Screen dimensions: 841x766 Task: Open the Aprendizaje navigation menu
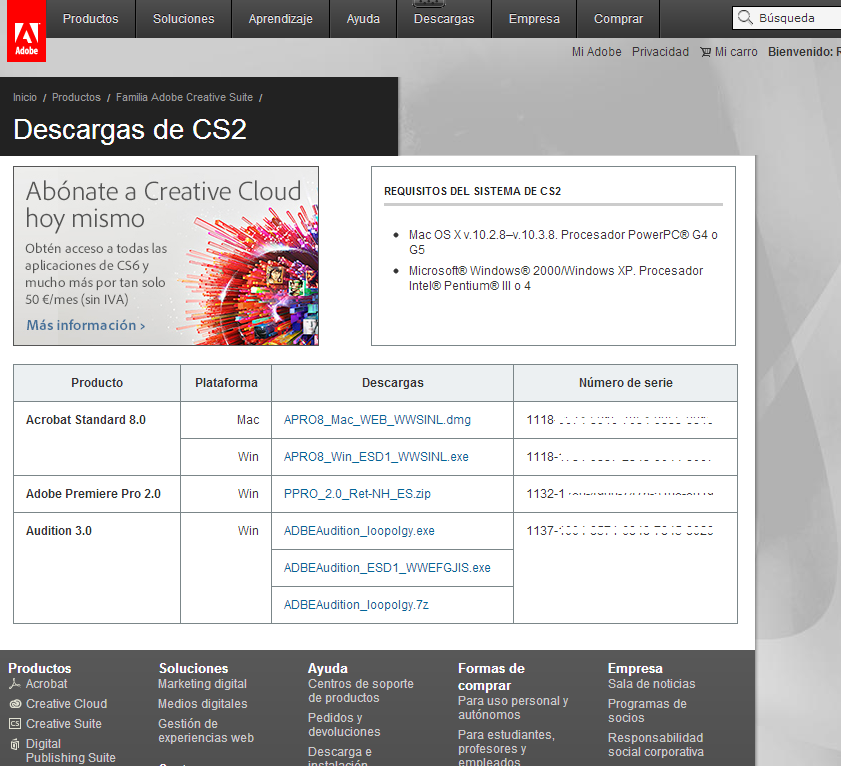(x=281, y=19)
